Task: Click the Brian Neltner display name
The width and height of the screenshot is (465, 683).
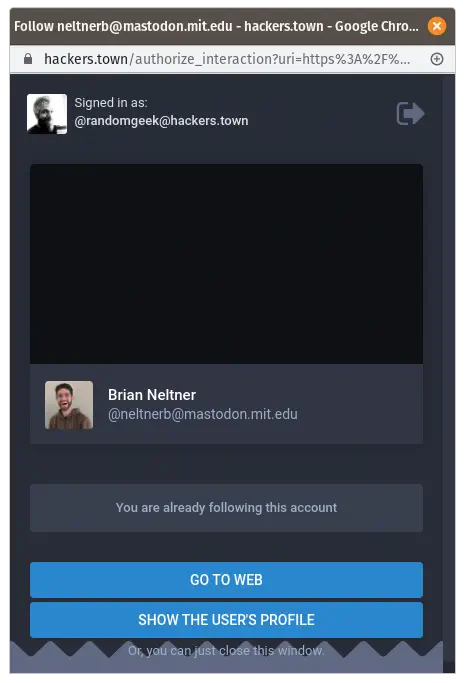Action: [x=152, y=395]
